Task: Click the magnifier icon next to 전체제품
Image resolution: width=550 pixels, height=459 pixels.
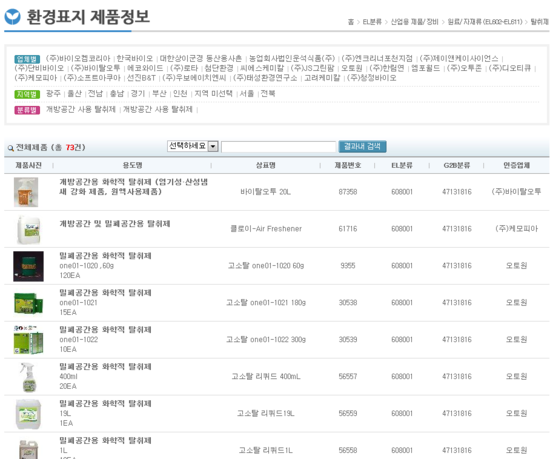Action: tap(11, 148)
